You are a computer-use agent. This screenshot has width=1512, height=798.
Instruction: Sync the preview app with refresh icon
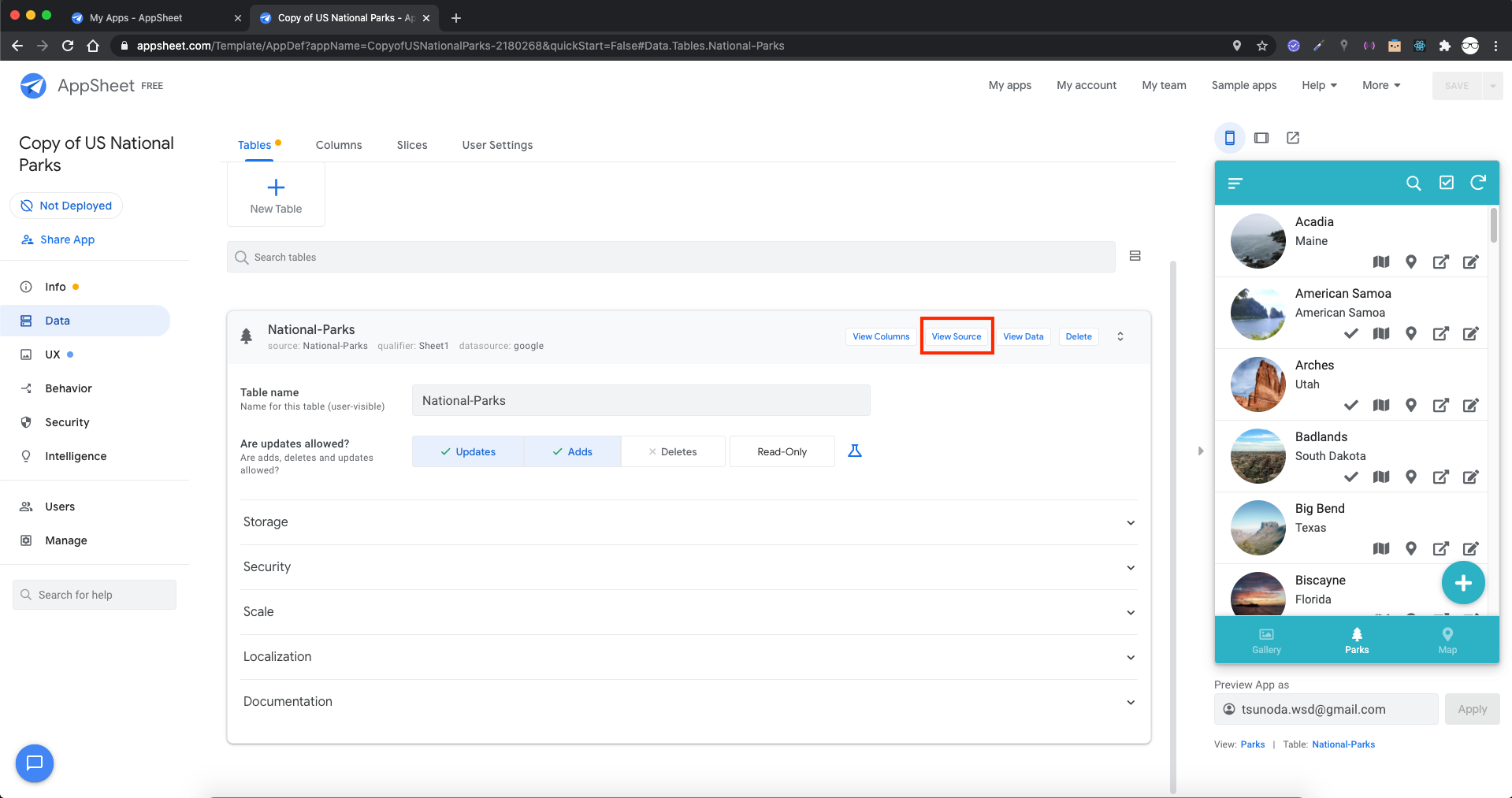[1478, 183]
